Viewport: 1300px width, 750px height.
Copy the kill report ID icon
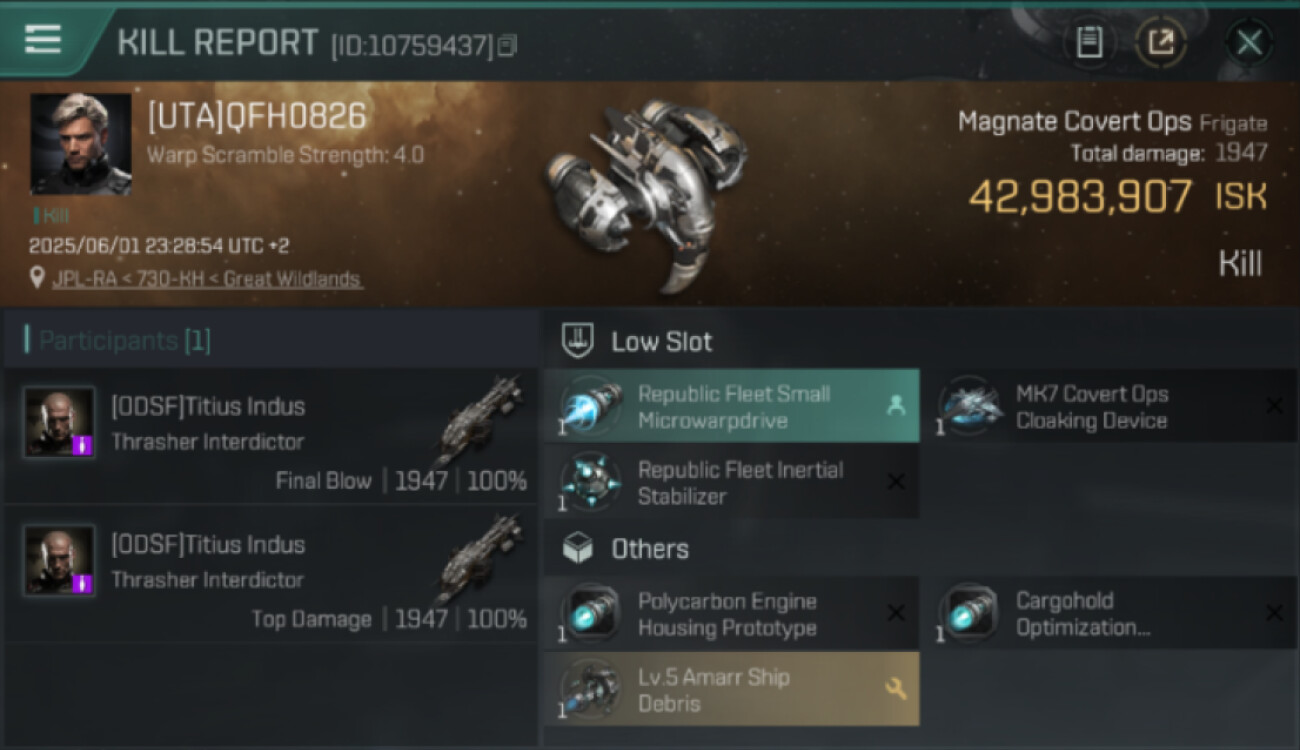pos(508,46)
